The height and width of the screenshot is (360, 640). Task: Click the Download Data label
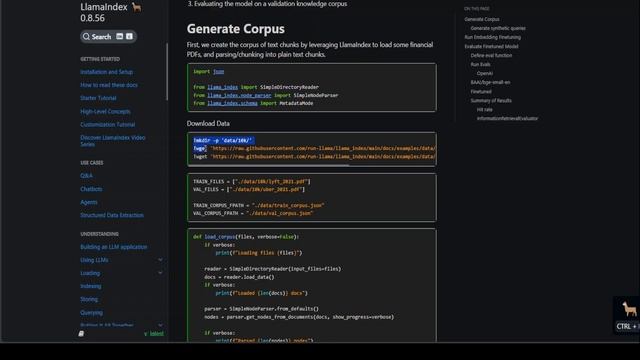[x=208, y=123]
